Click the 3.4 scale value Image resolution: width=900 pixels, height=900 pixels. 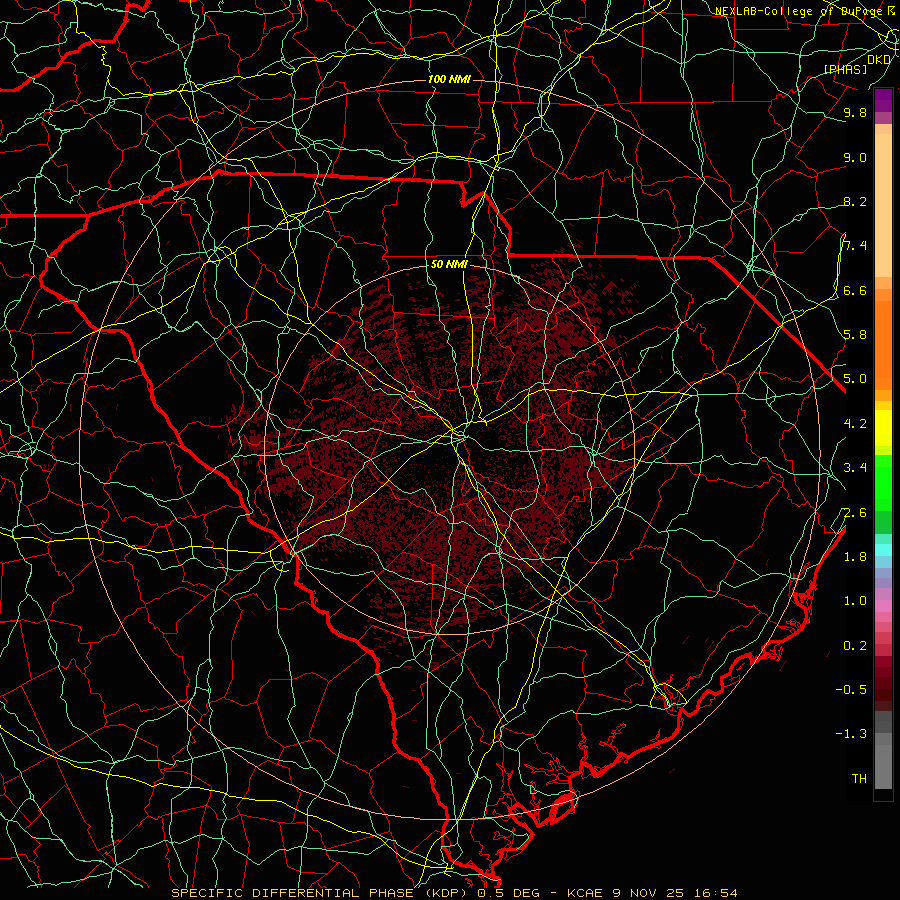(x=855, y=468)
